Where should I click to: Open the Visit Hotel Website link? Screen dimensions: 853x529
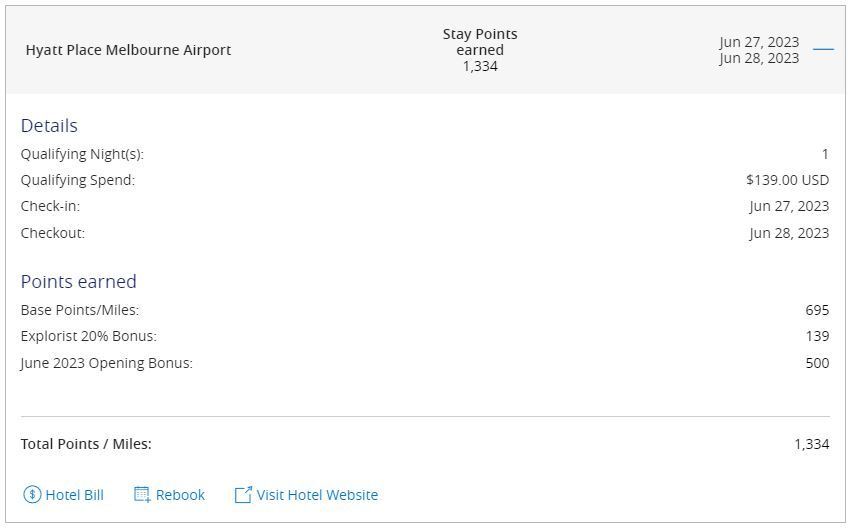coord(317,495)
